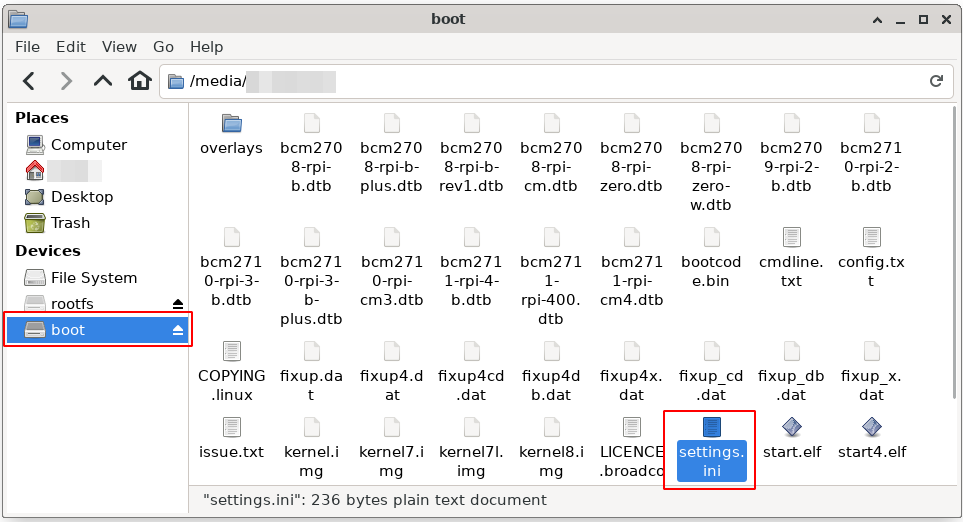Image resolution: width=963 pixels, height=522 pixels.
Task: Select the start4.elf file icon
Action: [871, 427]
